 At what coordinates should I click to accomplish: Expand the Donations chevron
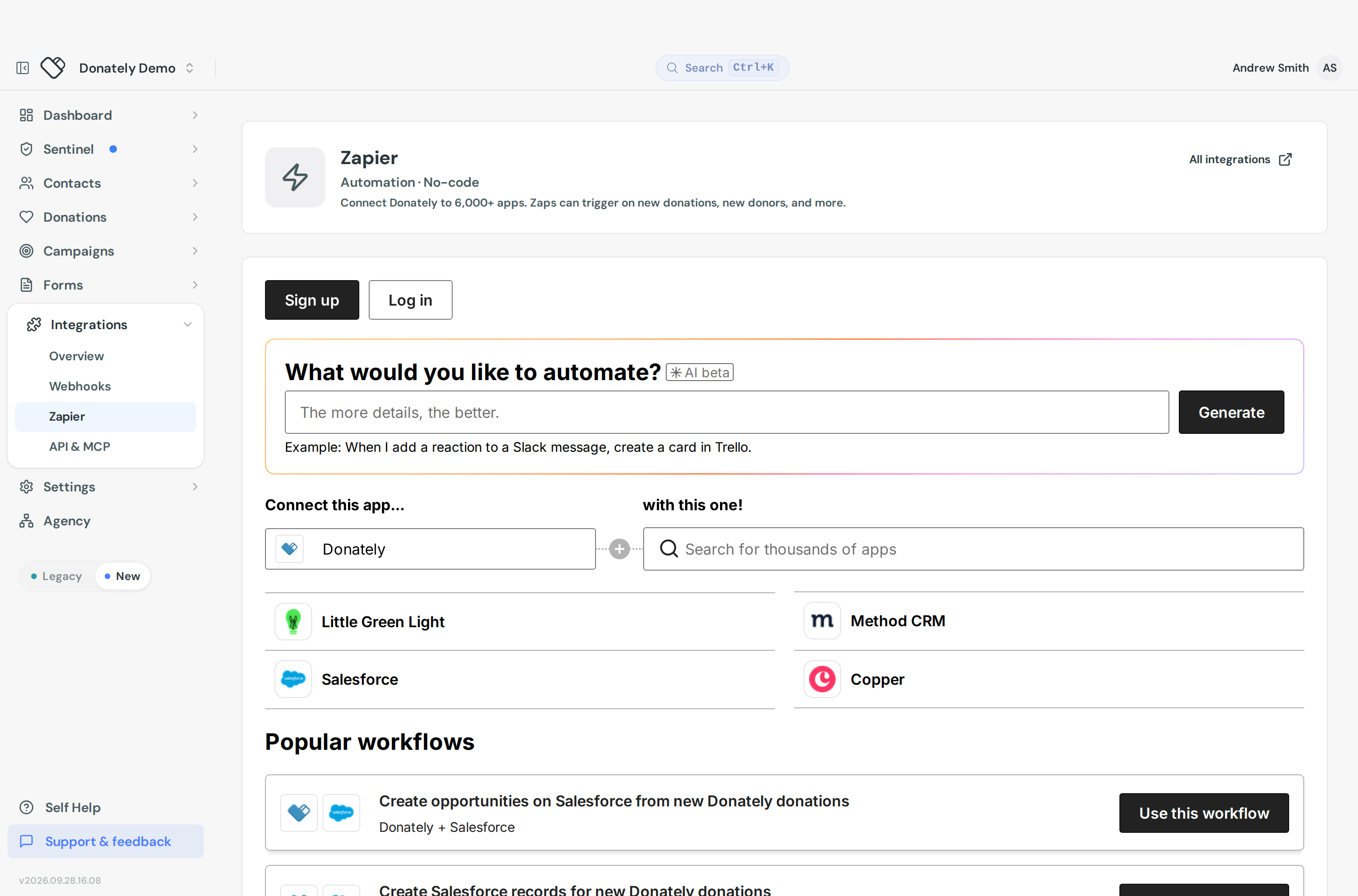pos(195,217)
